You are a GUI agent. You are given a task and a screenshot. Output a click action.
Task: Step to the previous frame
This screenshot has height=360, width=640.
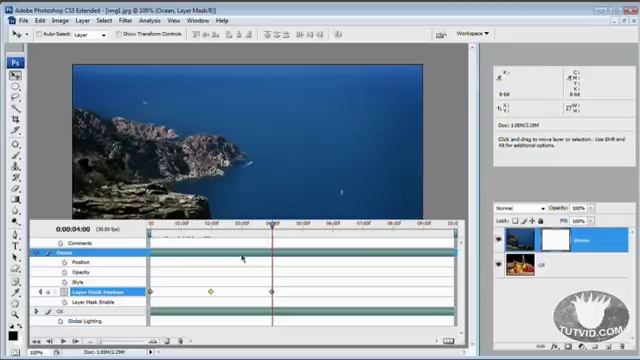click(49, 341)
